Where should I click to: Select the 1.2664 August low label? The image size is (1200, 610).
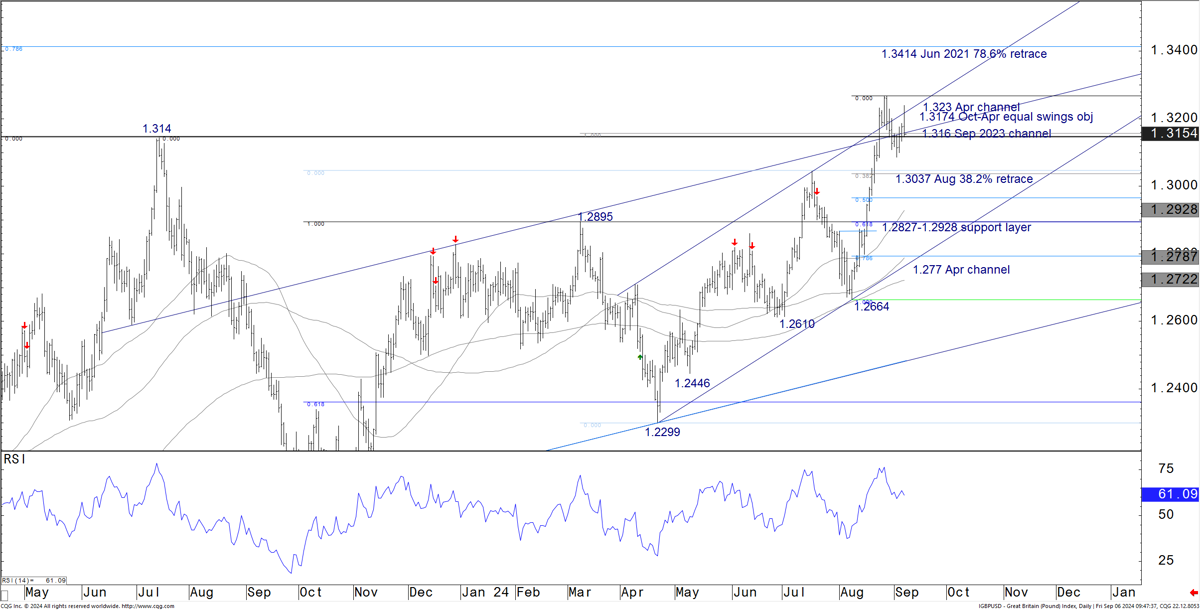pyautogui.click(x=871, y=307)
